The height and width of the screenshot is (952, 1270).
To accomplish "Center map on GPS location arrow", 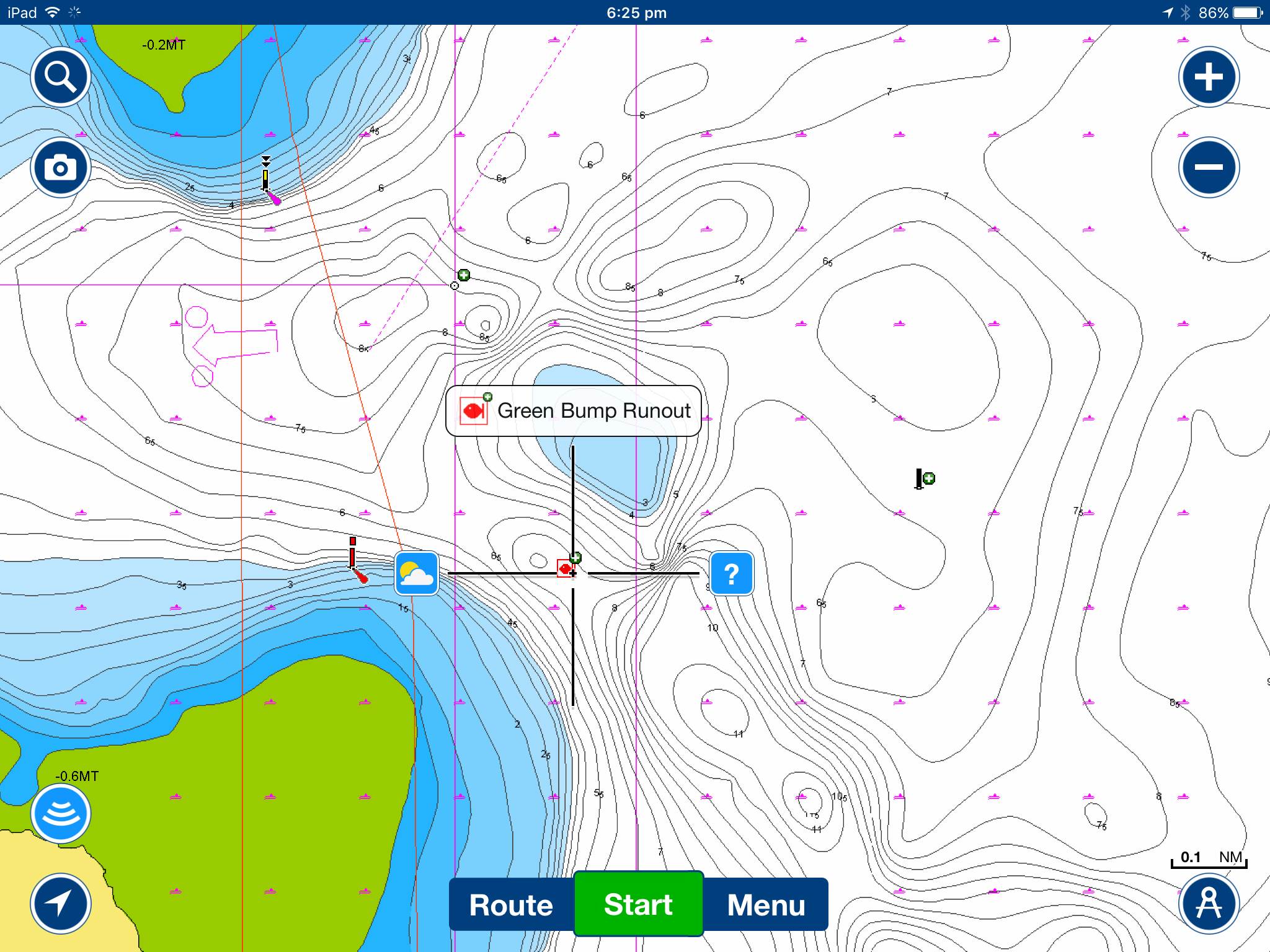I will [x=61, y=904].
